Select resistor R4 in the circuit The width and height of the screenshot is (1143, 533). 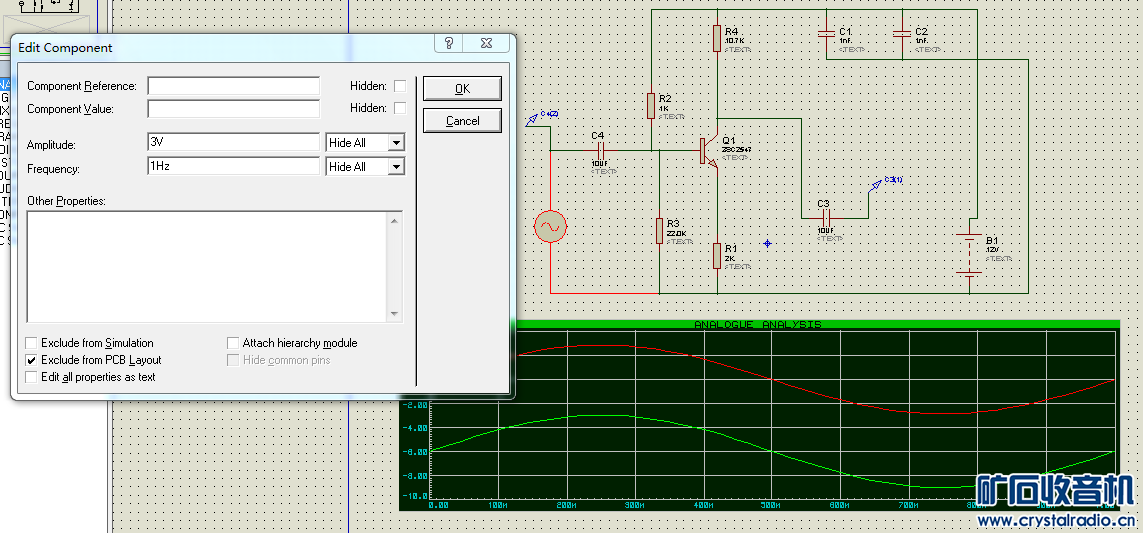coord(717,38)
